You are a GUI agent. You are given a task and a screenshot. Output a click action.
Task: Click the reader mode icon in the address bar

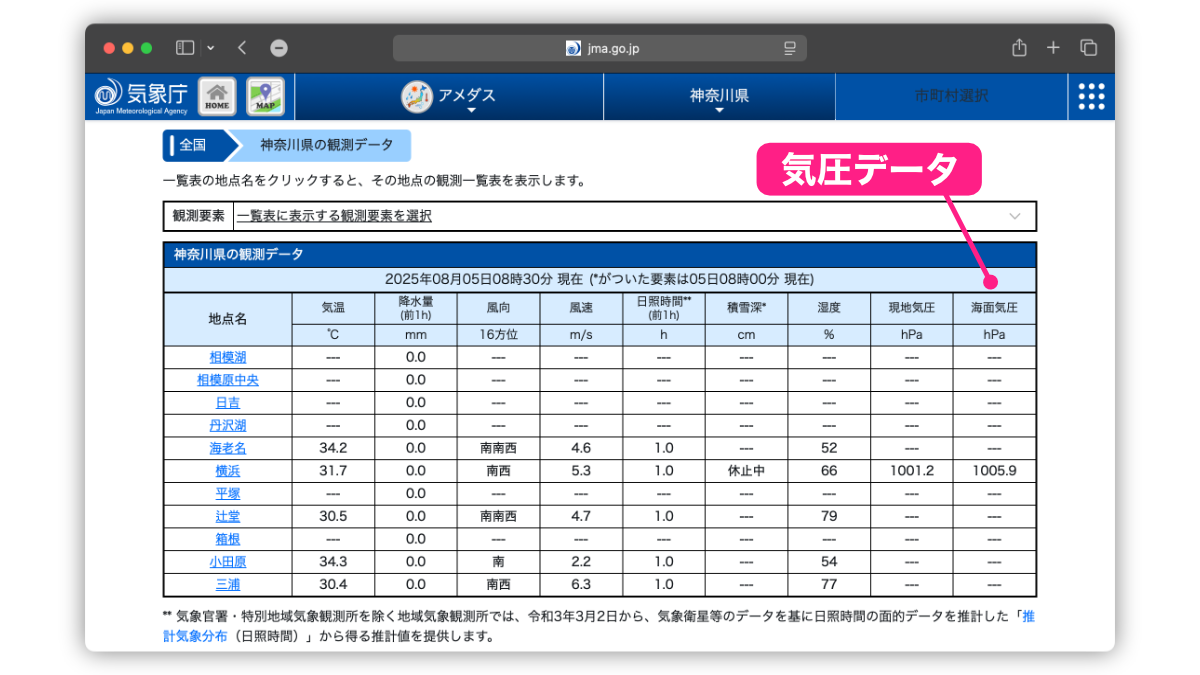coord(790,48)
